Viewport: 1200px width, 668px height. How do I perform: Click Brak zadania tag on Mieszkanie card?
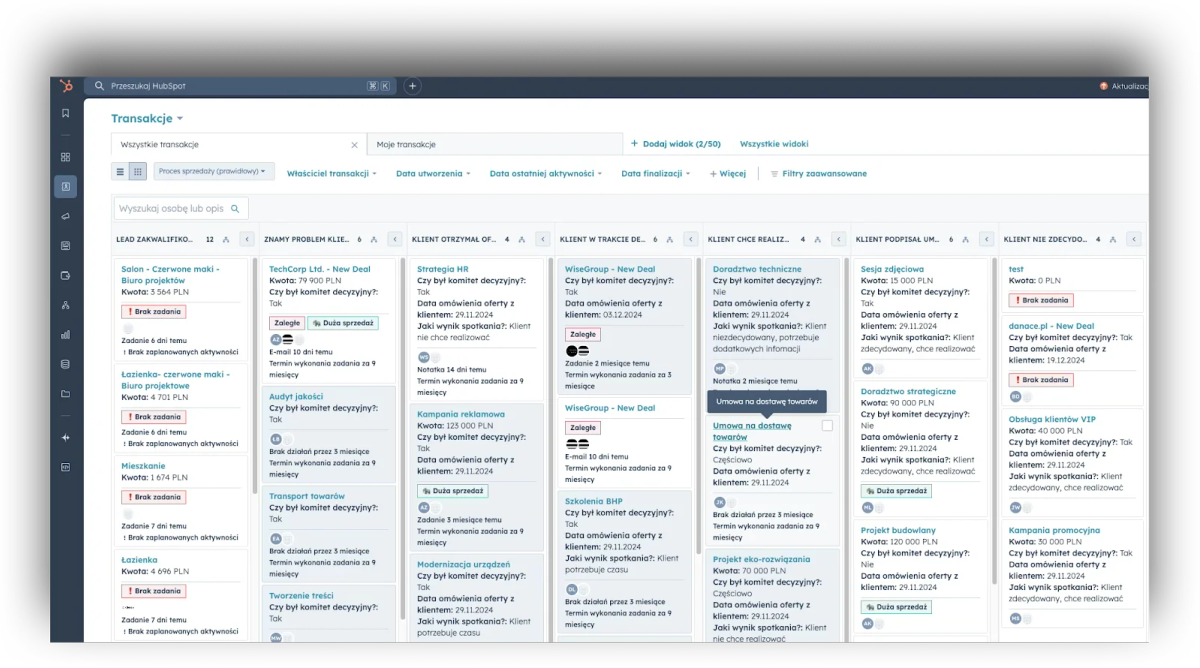click(x=154, y=497)
